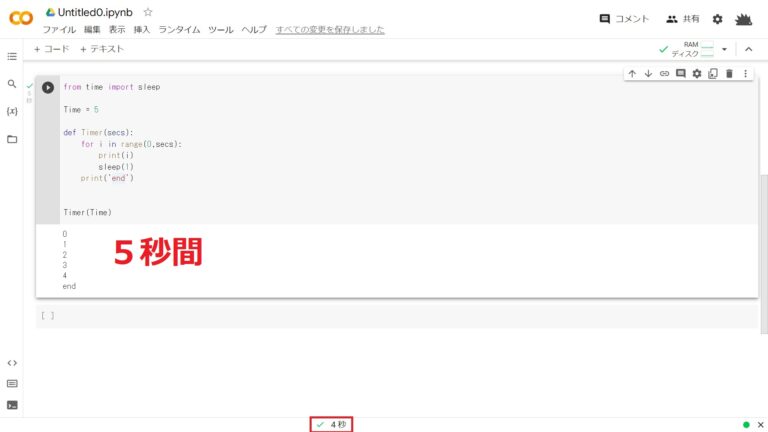This screenshot has width=768, height=432.
Task: Open the Files folder sidebar icon
Action: click(12, 139)
